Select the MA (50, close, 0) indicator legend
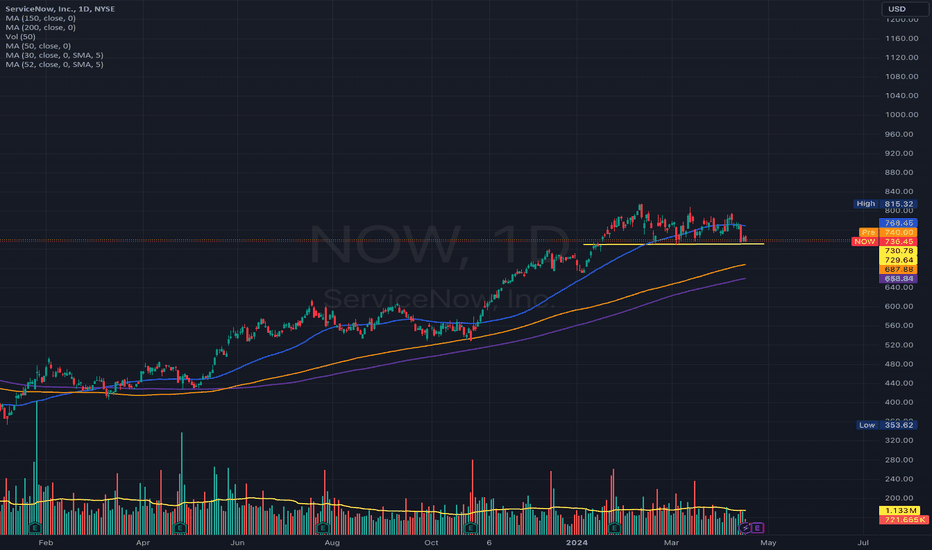The width and height of the screenshot is (932, 550). [38, 46]
